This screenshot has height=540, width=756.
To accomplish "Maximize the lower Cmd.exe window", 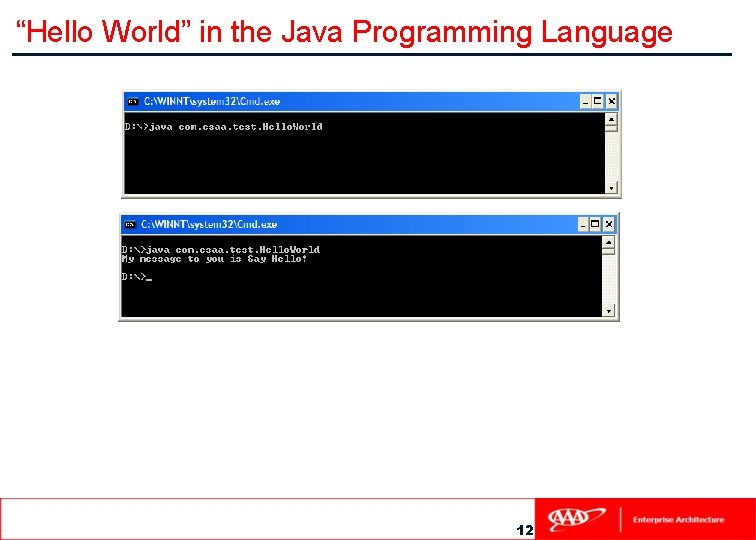I will (x=595, y=225).
